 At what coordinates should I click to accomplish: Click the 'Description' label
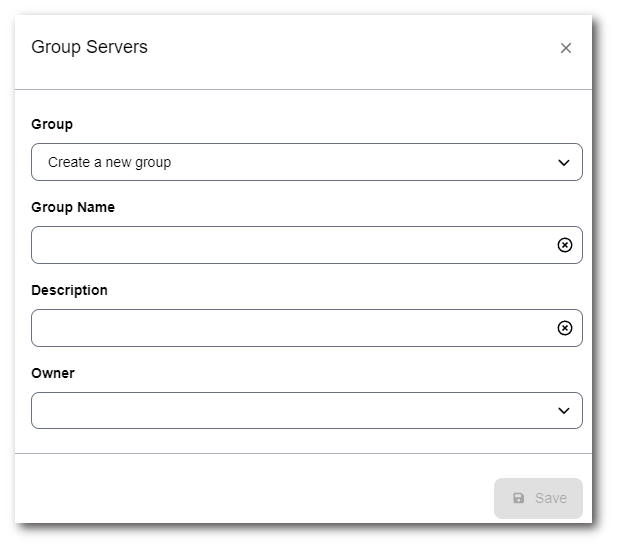[69, 290]
